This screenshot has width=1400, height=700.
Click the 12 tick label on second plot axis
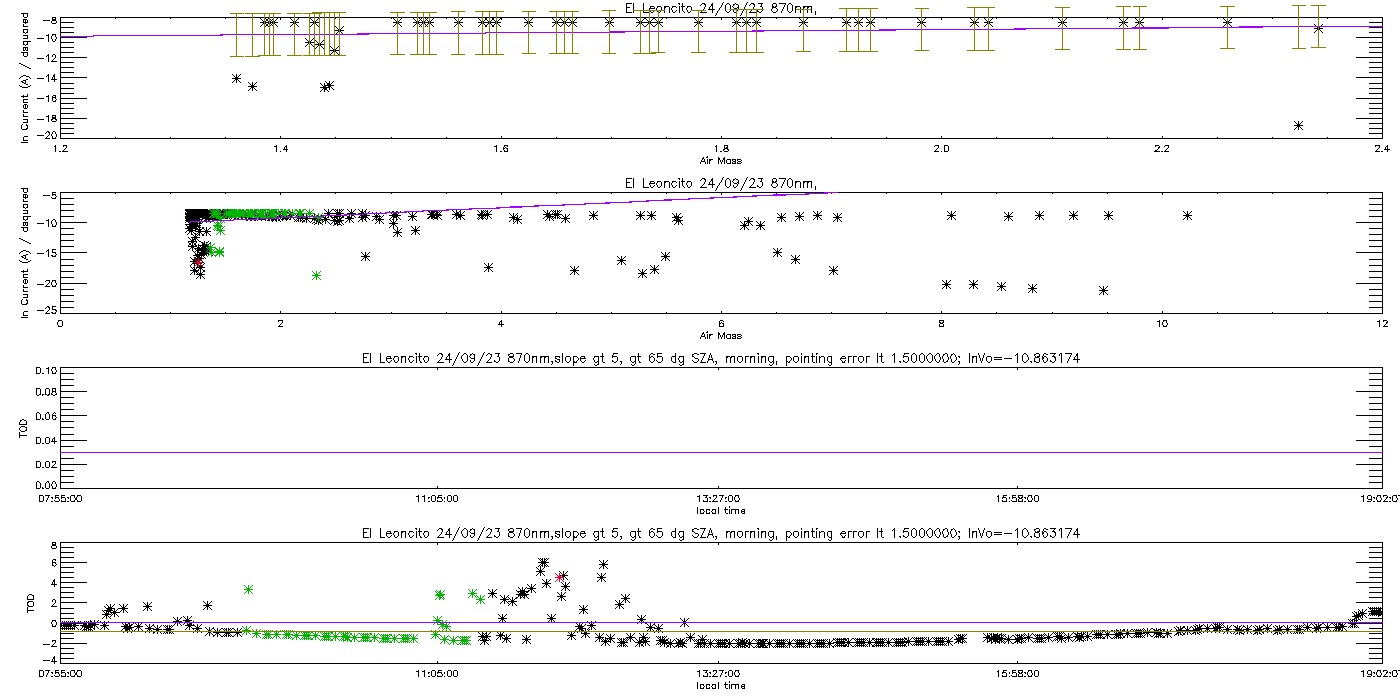[1381, 324]
